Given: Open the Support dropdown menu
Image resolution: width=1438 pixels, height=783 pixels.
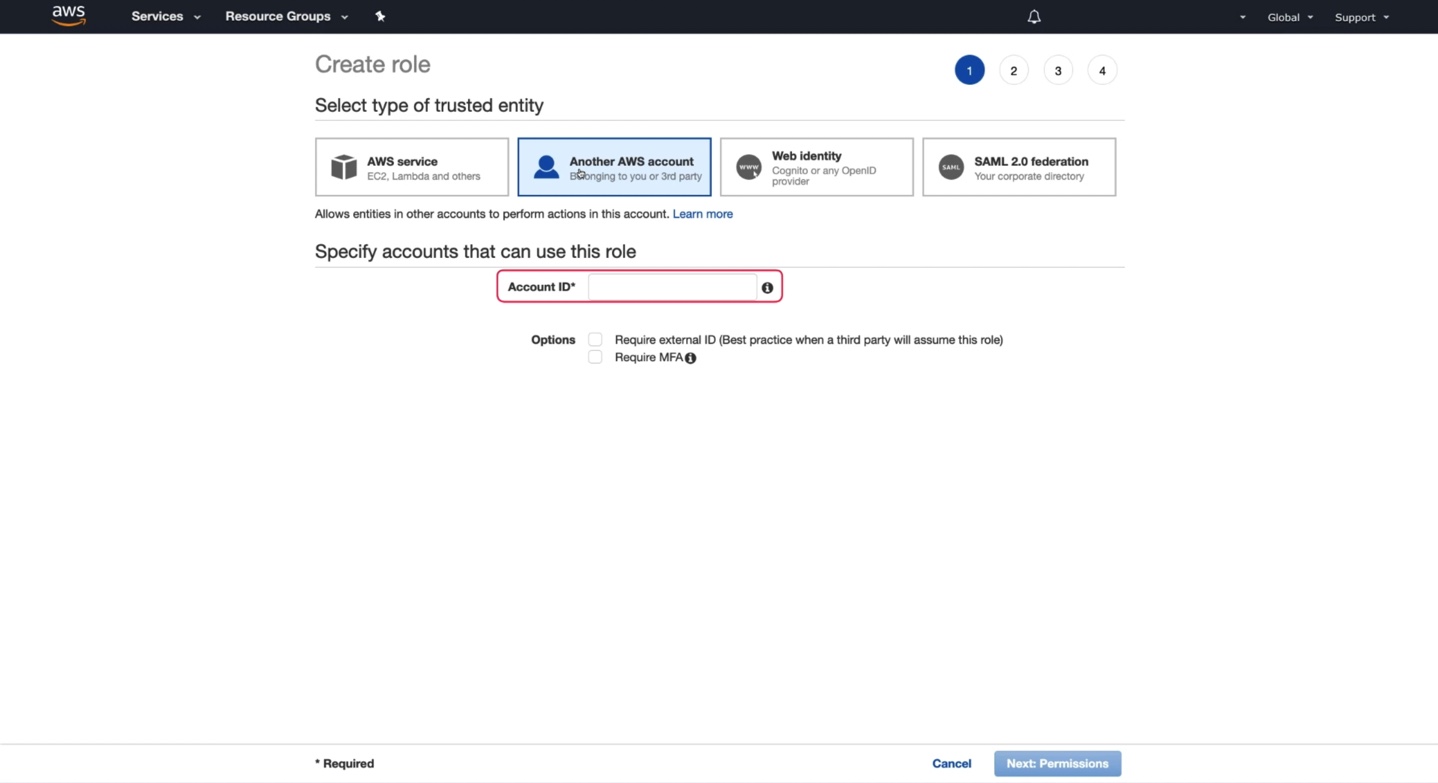Looking at the screenshot, I should point(1362,17).
